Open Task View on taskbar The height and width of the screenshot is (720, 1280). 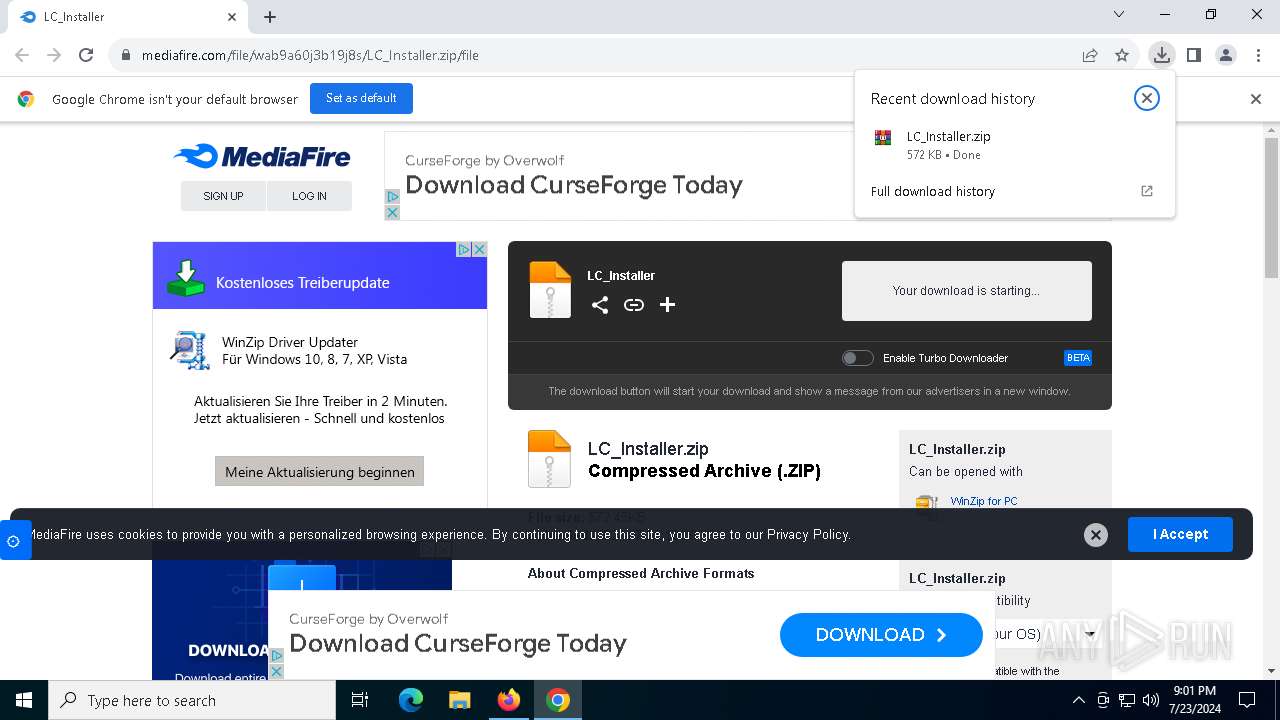click(360, 700)
